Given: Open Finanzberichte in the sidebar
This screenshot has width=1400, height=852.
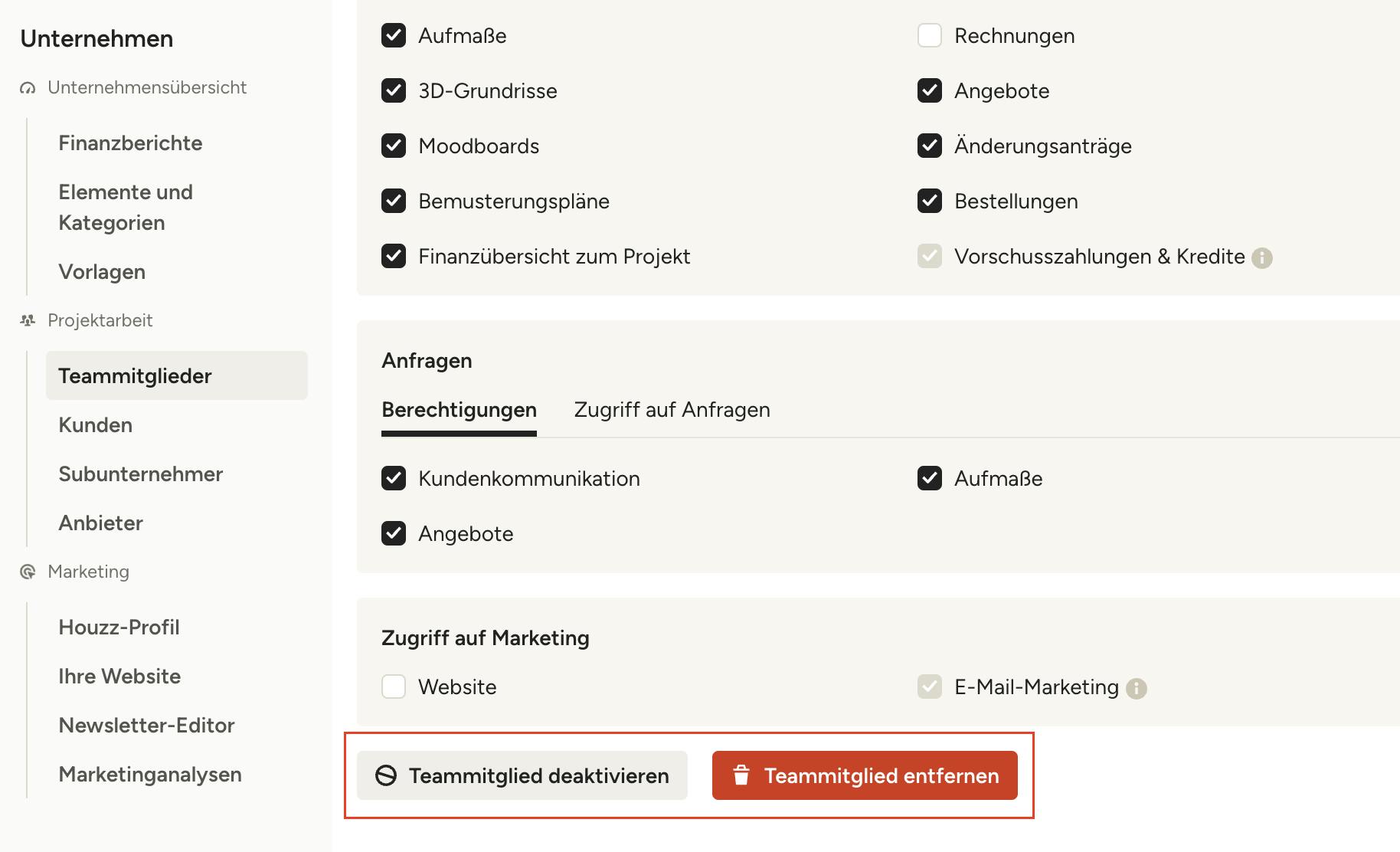Looking at the screenshot, I should click(130, 143).
